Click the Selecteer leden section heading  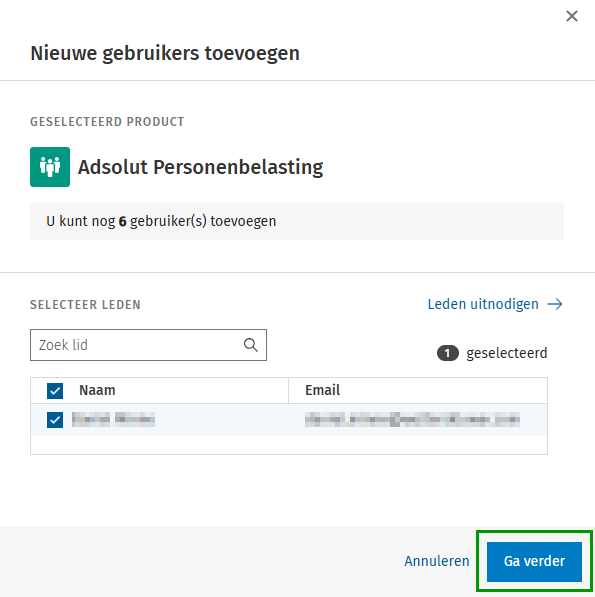click(85, 305)
